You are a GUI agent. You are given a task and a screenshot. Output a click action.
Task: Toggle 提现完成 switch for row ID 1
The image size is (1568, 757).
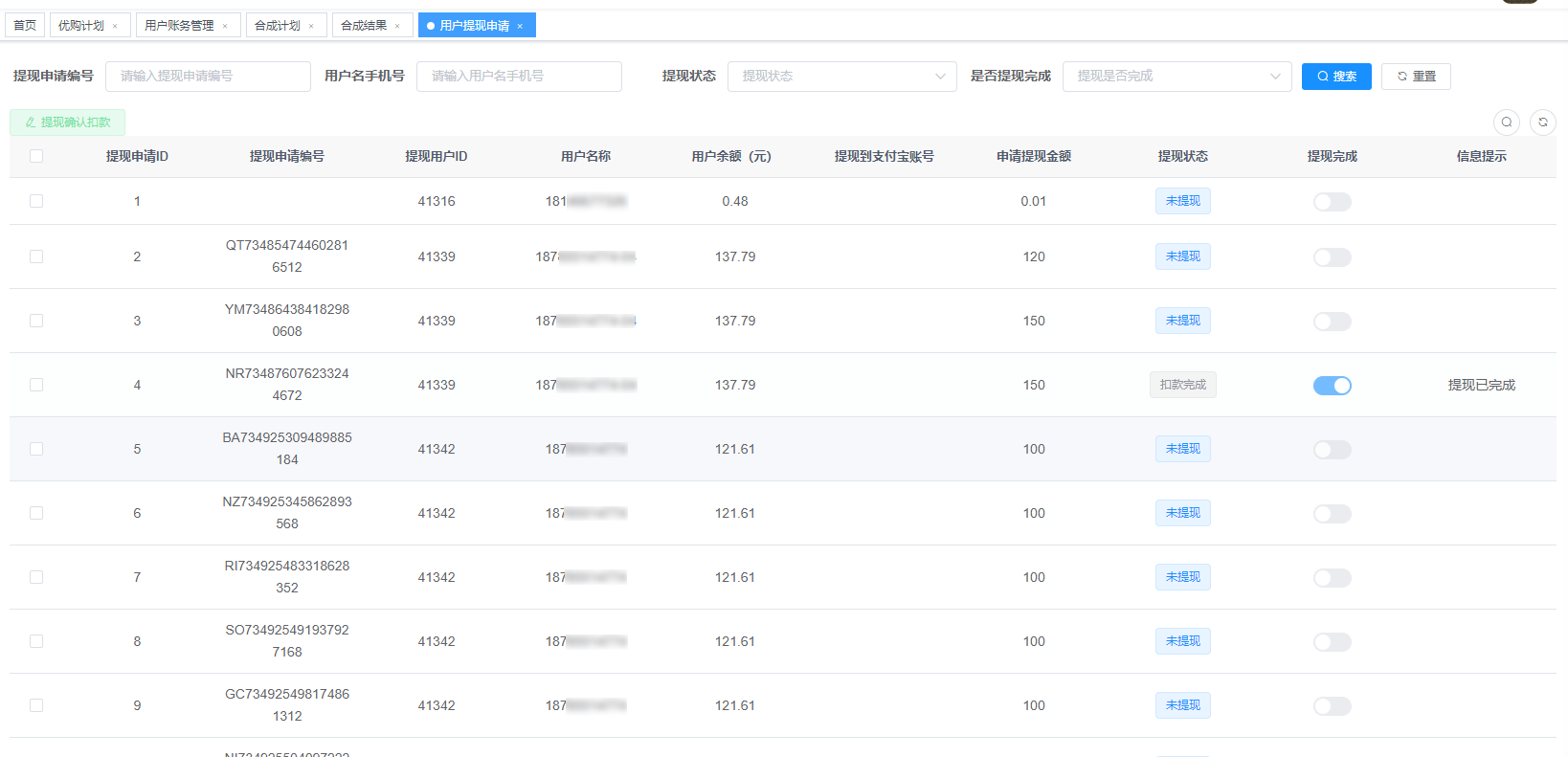[1333, 202]
